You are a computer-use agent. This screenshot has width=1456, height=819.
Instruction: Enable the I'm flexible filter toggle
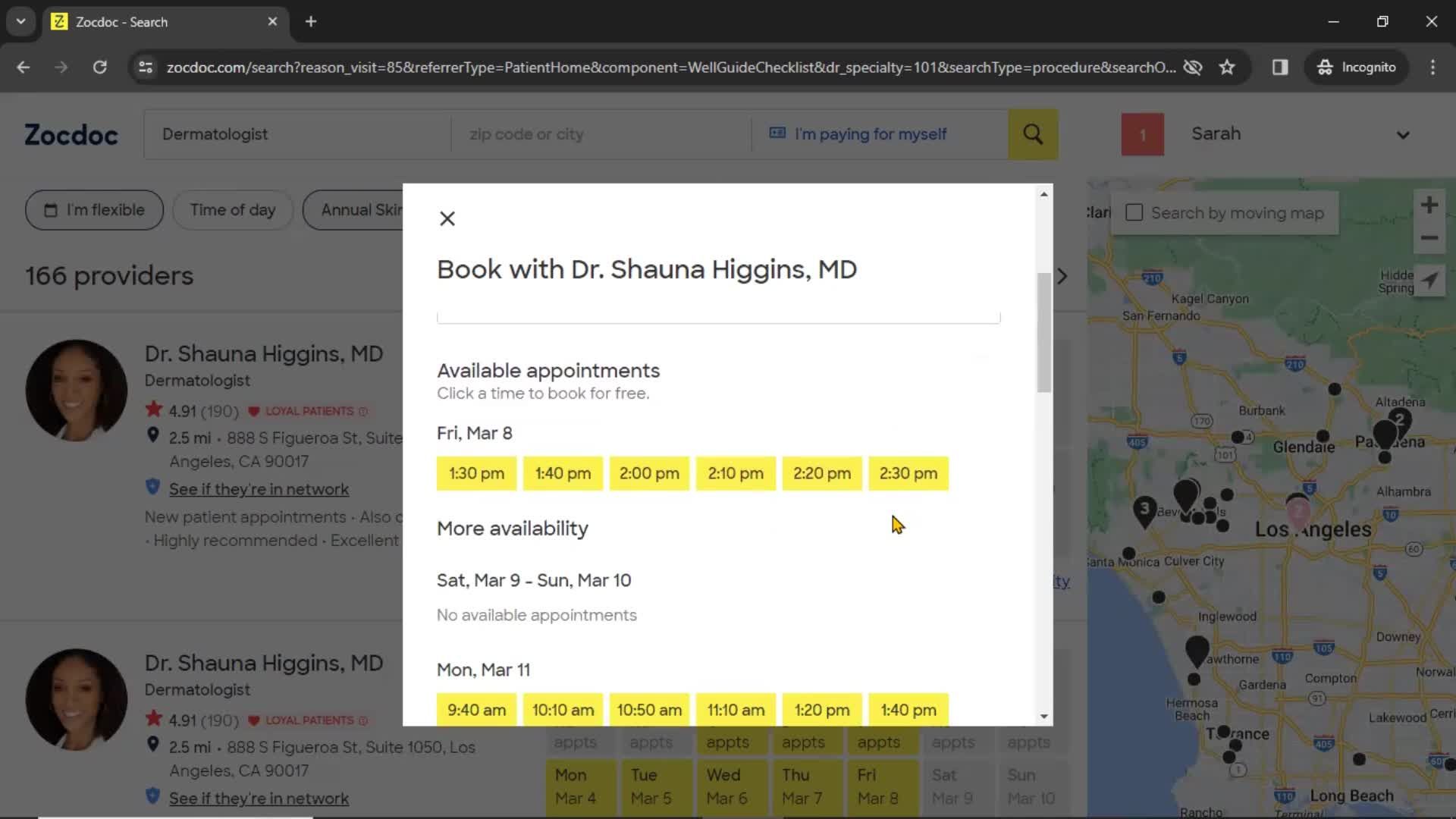[x=94, y=209]
